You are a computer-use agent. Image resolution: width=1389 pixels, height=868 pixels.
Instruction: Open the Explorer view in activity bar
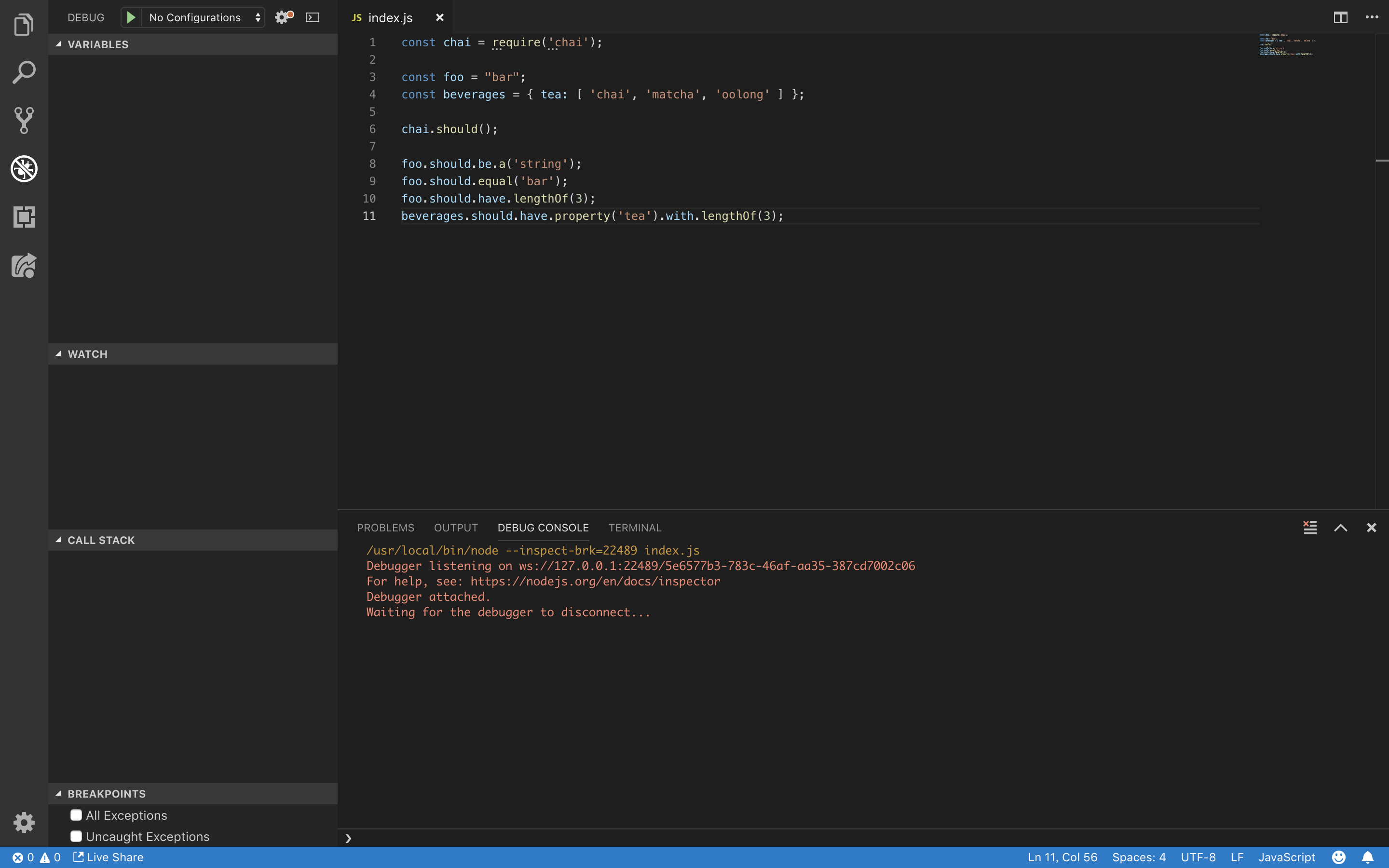(24, 24)
